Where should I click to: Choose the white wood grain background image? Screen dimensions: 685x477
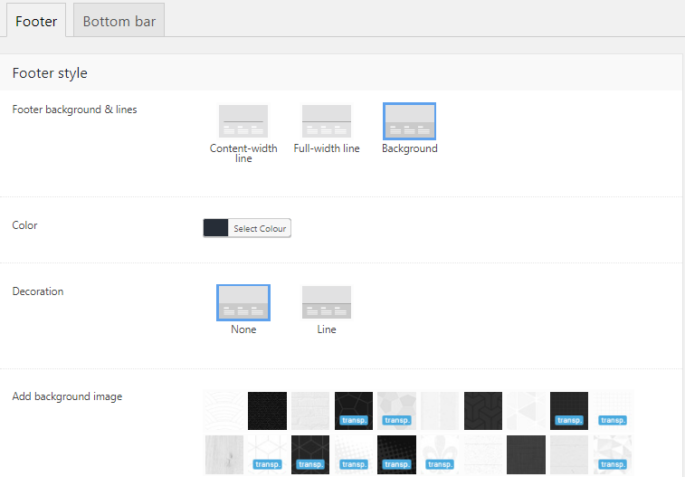pyautogui.click(x=224, y=454)
